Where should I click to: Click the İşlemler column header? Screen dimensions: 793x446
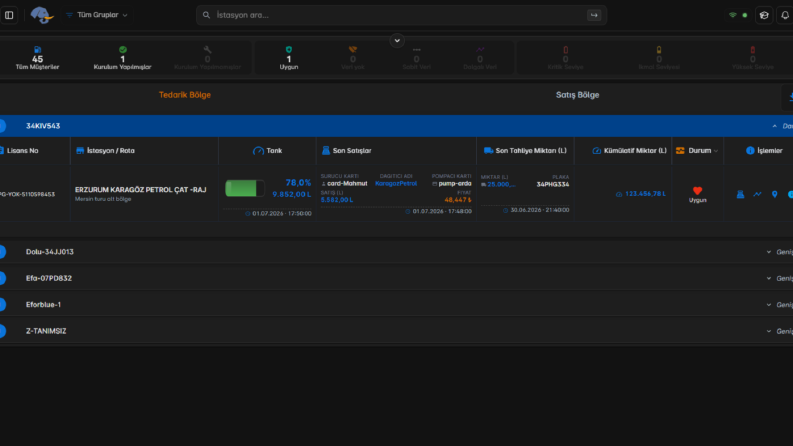pos(764,151)
